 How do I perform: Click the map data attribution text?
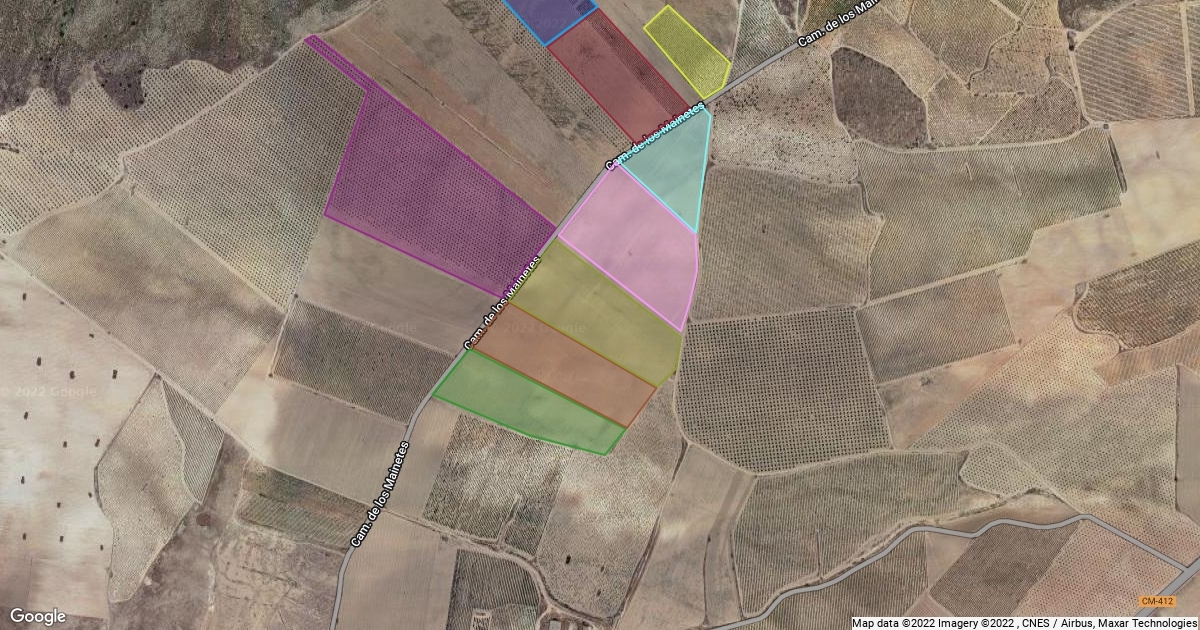coord(1025,622)
